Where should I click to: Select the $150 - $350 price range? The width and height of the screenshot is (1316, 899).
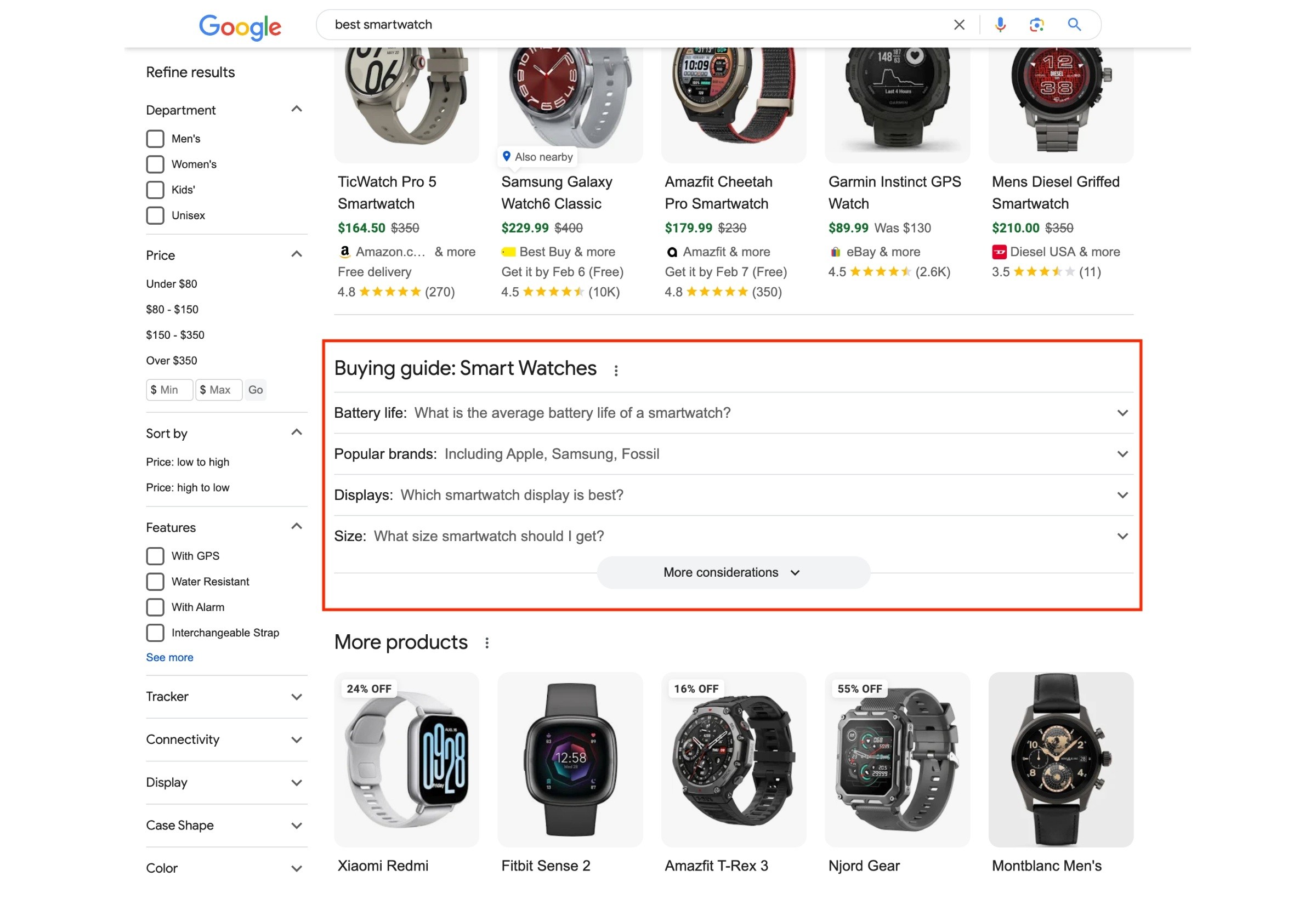point(175,335)
